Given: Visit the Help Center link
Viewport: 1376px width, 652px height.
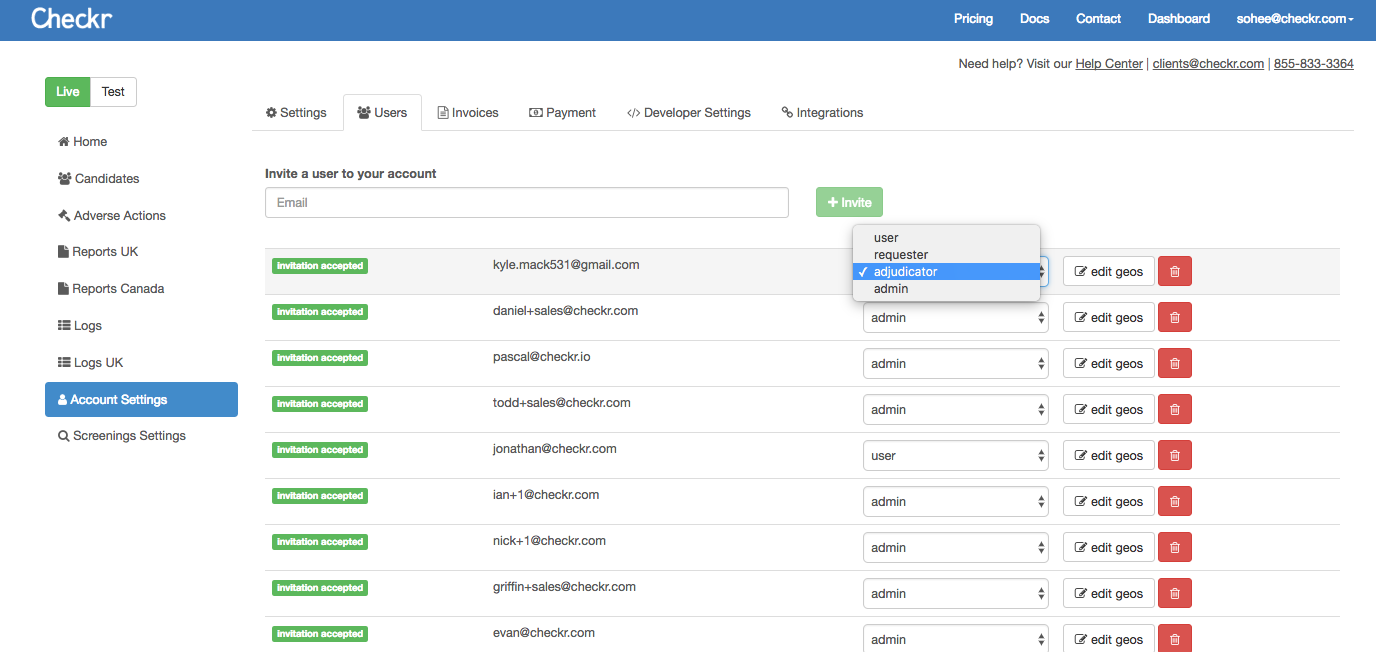Looking at the screenshot, I should [1109, 64].
